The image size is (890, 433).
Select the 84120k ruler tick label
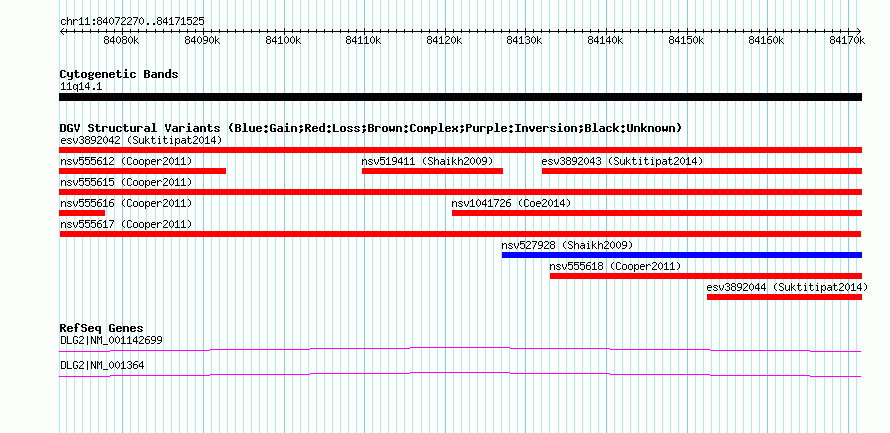(x=444, y=40)
